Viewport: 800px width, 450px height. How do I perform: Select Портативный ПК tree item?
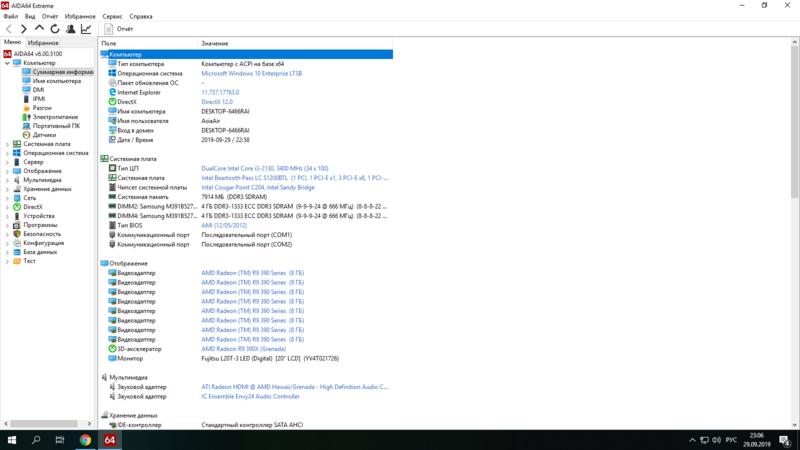click(x=56, y=126)
